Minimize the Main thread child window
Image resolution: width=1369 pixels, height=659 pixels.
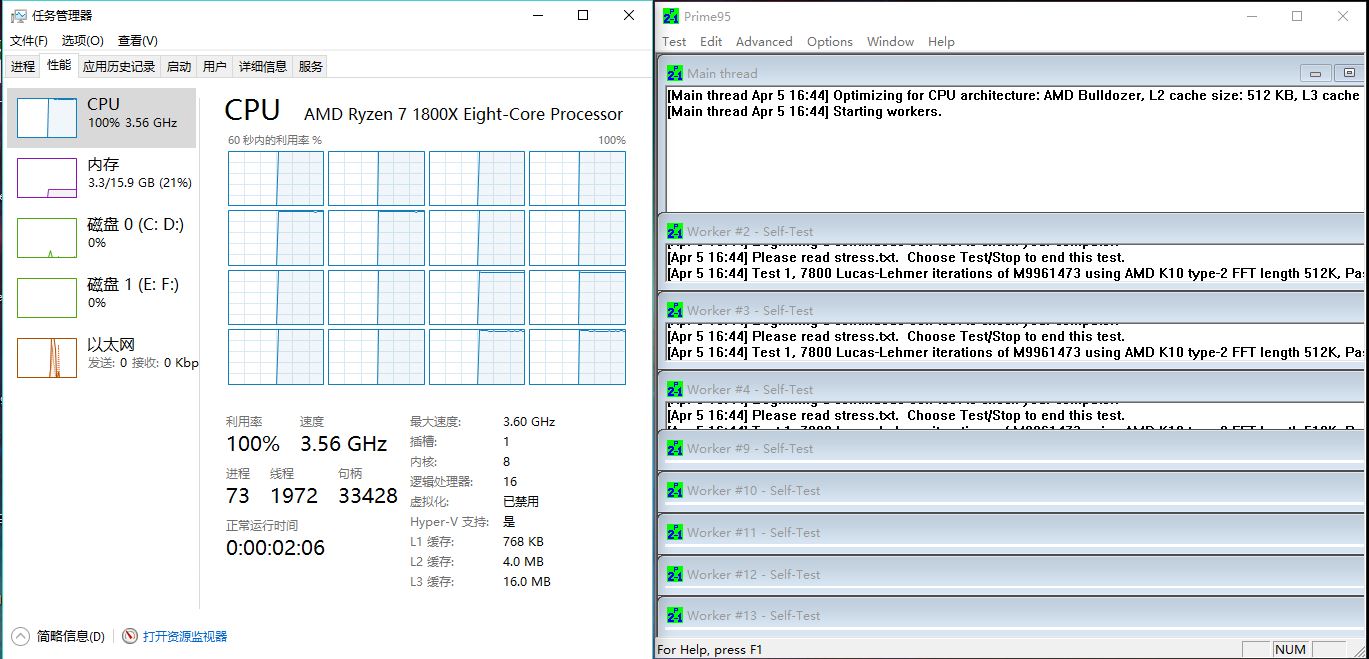(1315, 73)
